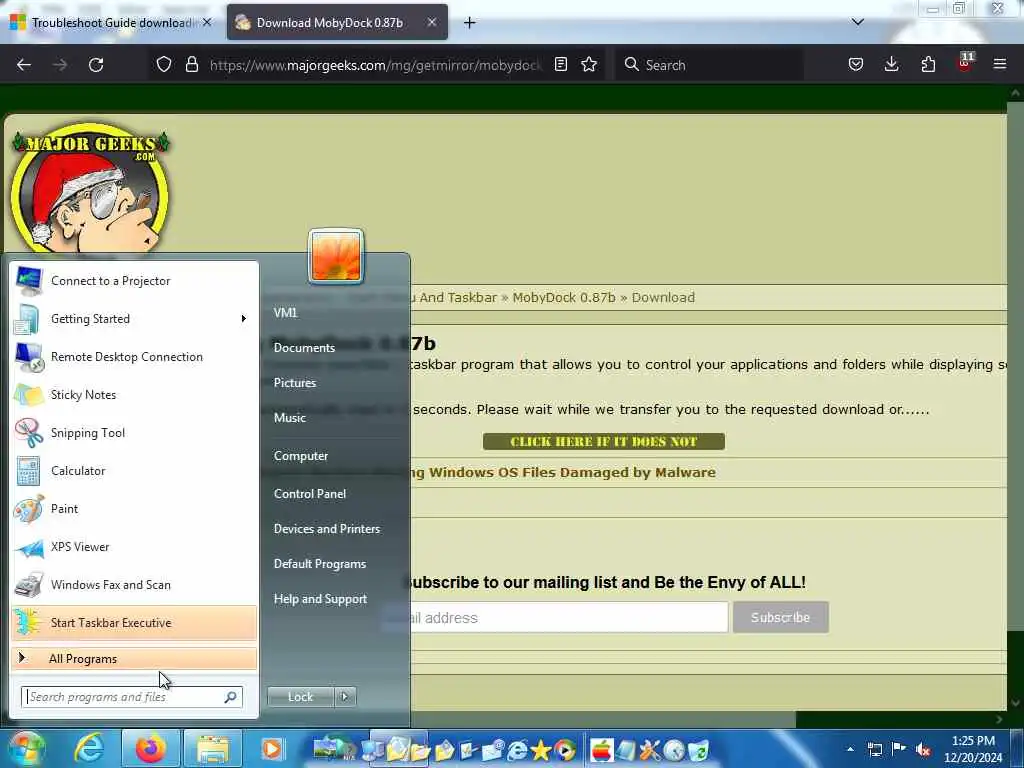The width and height of the screenshot is (1024, 768).
Task: Open Windows OS Files Damaged by Malware link
Action: click(572, 472)
